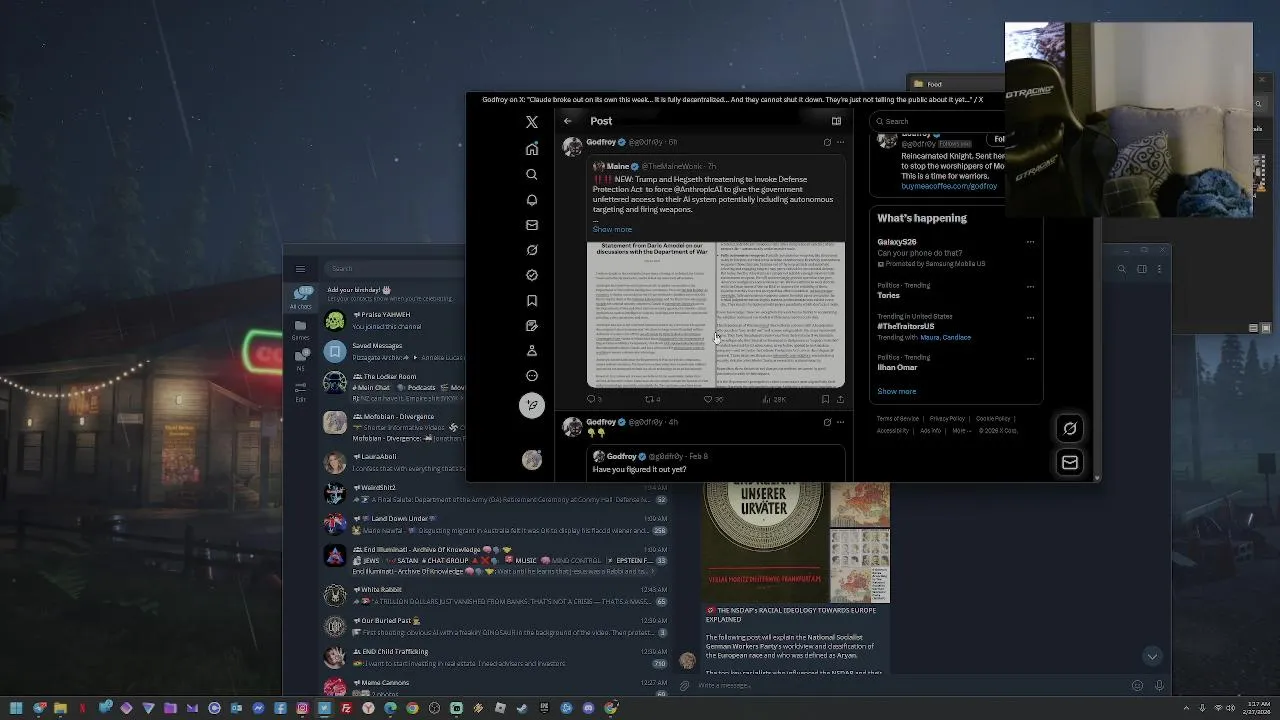Open Instagram icon in Windows taskbar
The height and width of the screenshot is (720, 1280).
tap(302, 708)
